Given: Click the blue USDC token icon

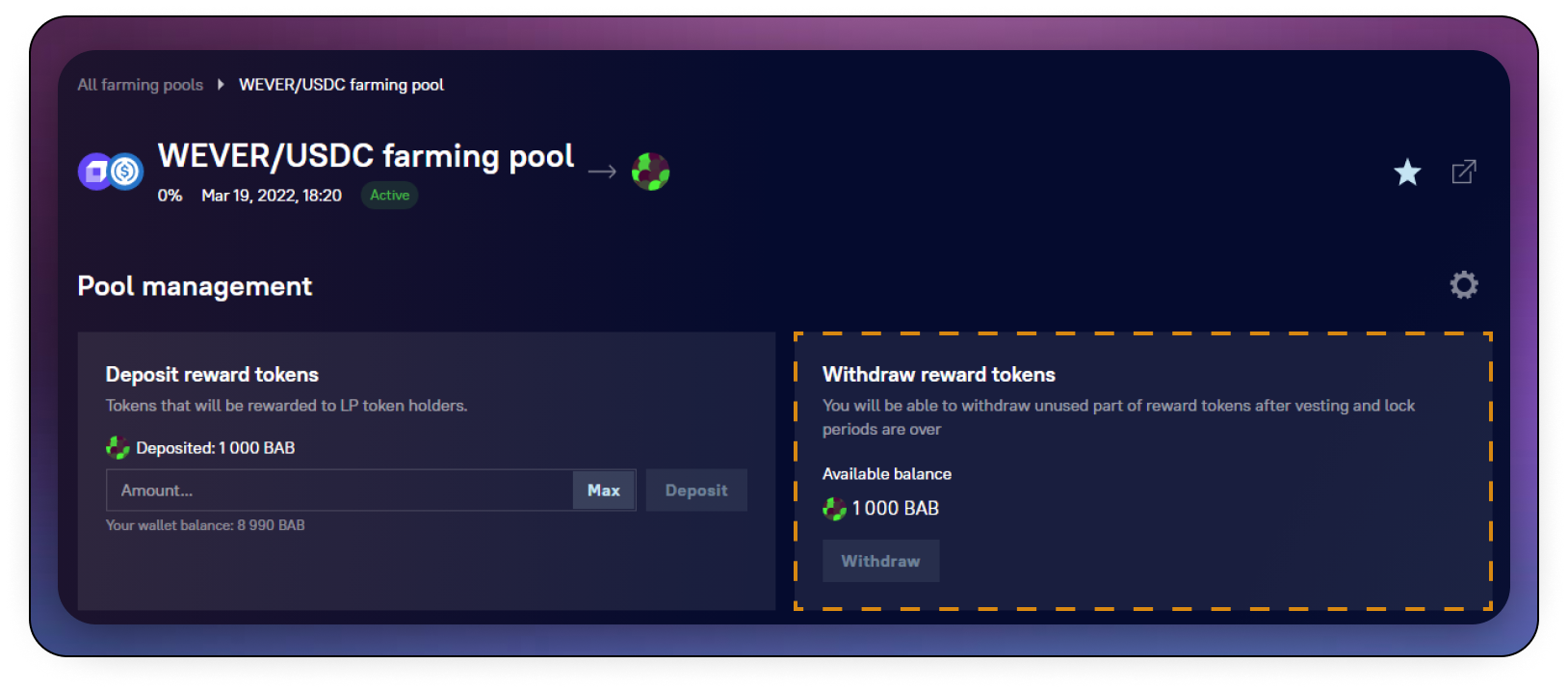Looking at the screenshot, I should (126, 172).
